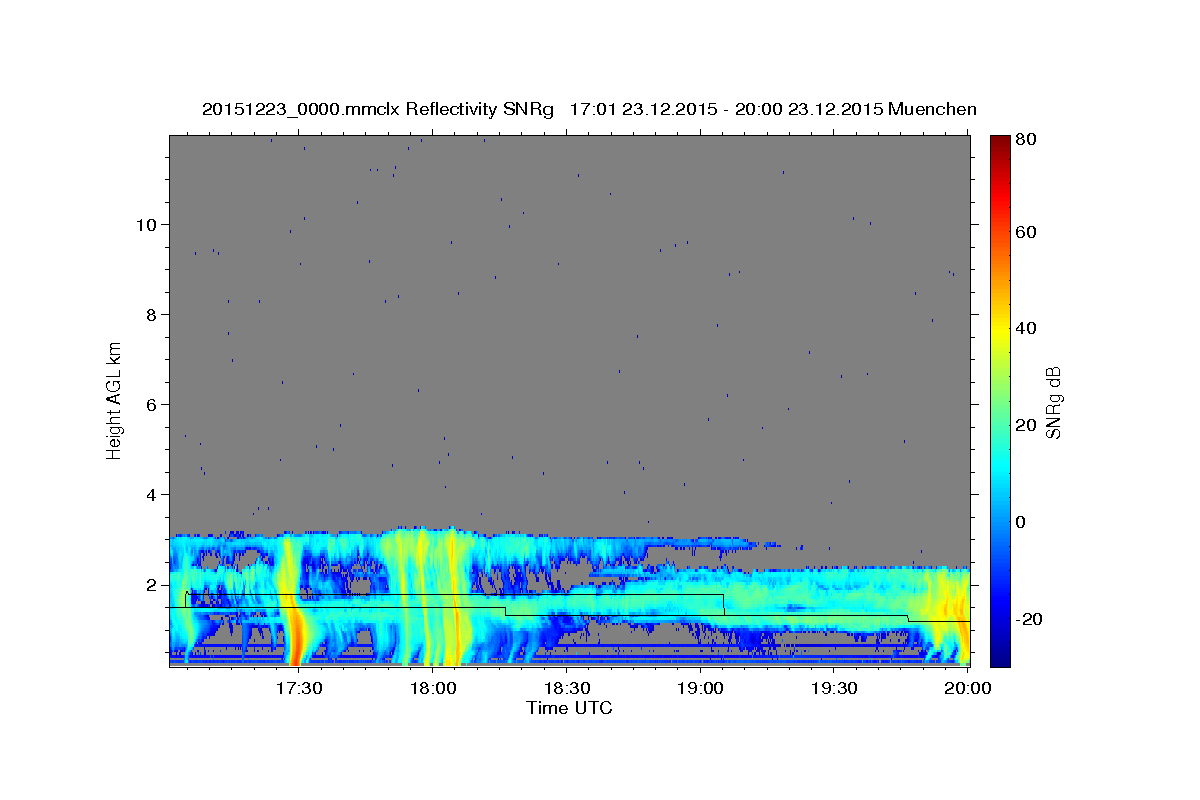
Task: Click the height axis label 6
Action: click(x=151, y=405)
